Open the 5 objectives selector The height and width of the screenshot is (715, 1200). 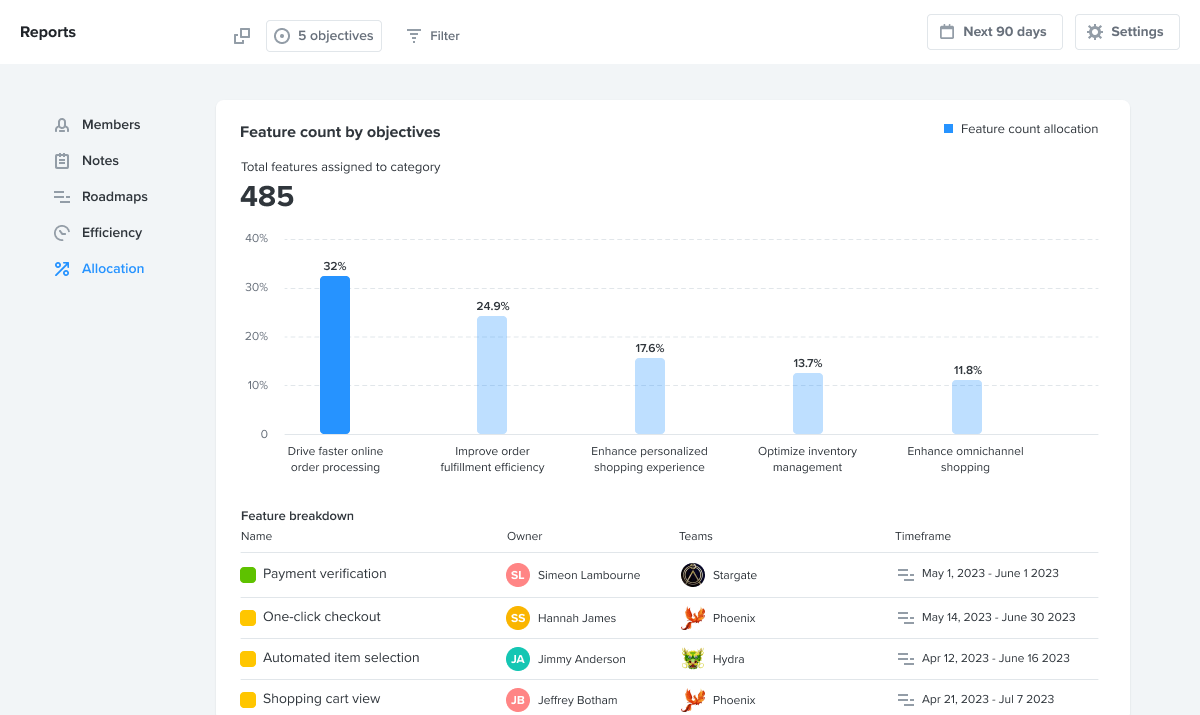click(323, 35)
